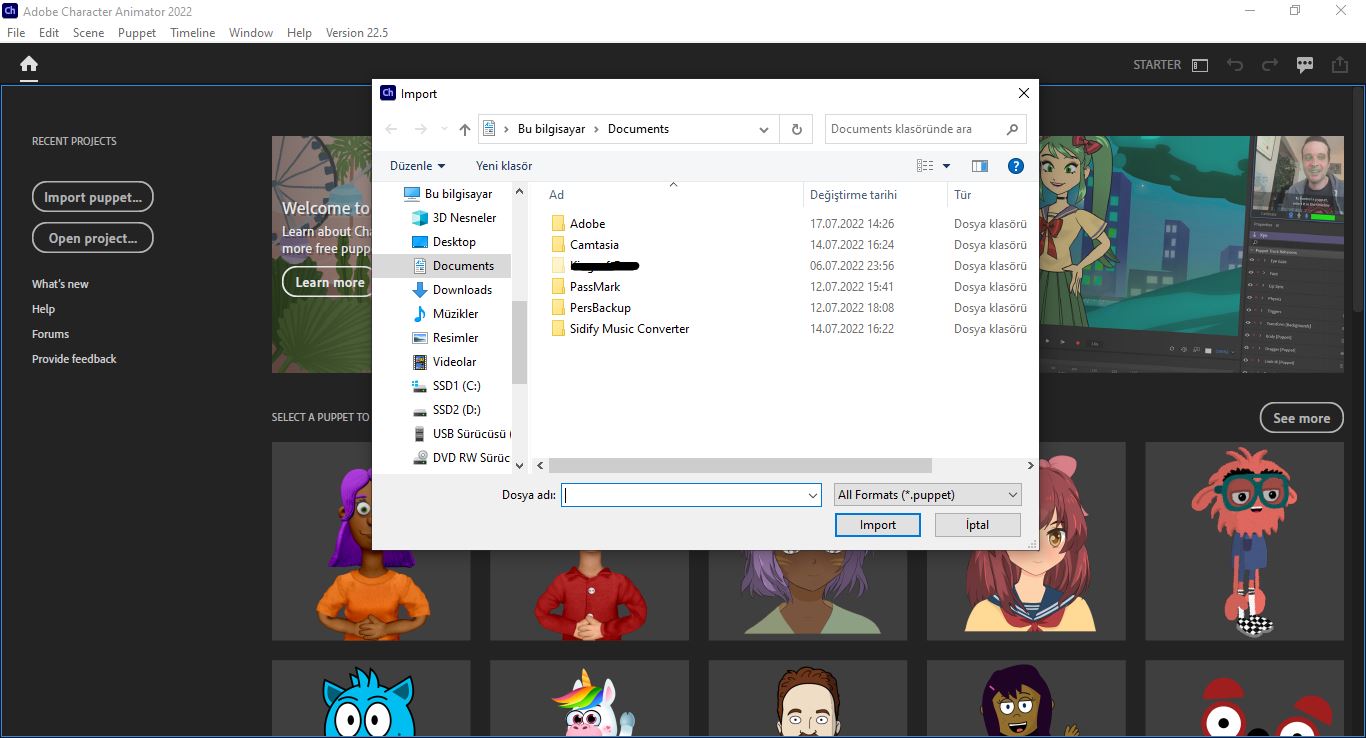
Task: Open the File menu
Action: click(x=16, y=33)
